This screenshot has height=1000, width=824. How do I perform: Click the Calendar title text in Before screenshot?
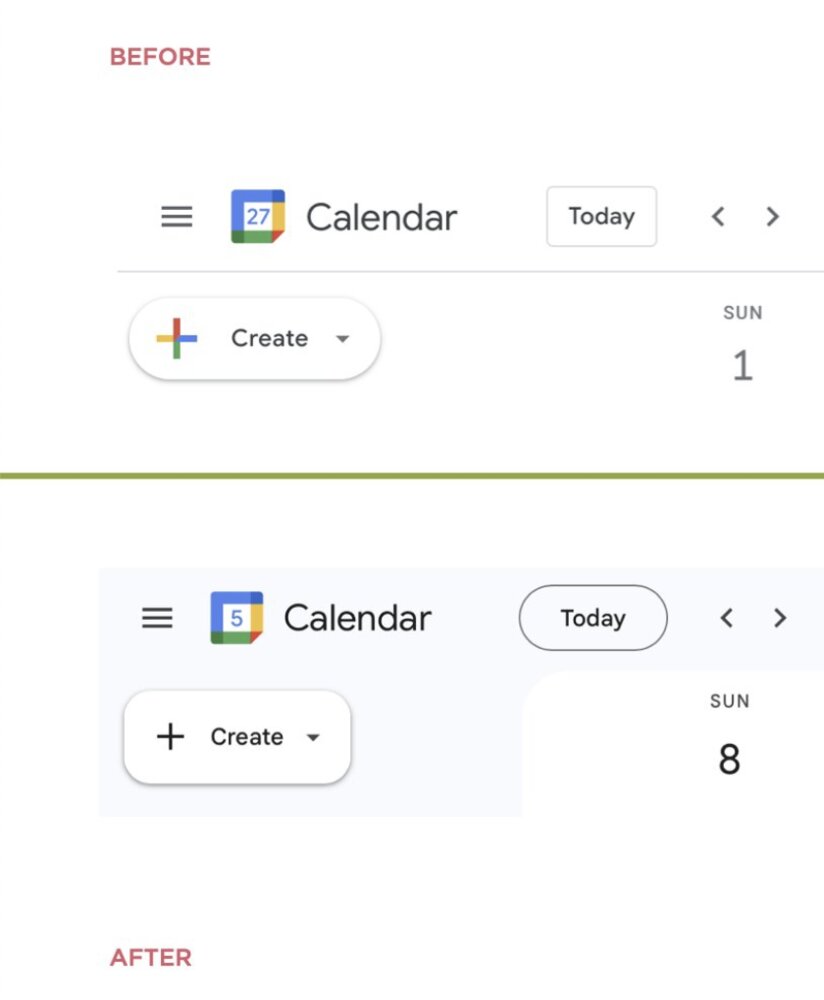tap(381, 217)
